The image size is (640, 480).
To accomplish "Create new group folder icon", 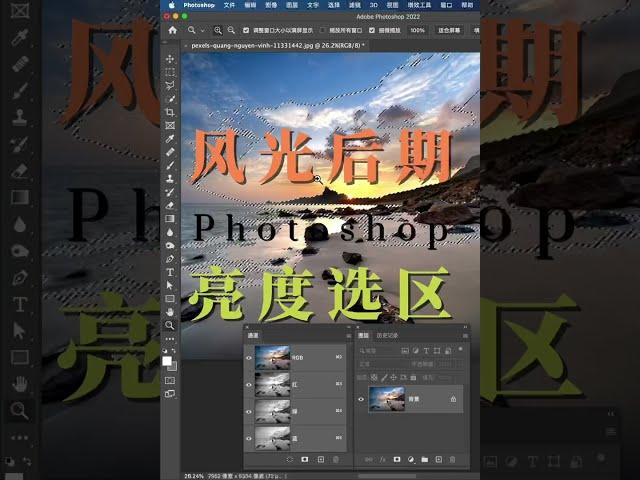I will coord(424,460).
